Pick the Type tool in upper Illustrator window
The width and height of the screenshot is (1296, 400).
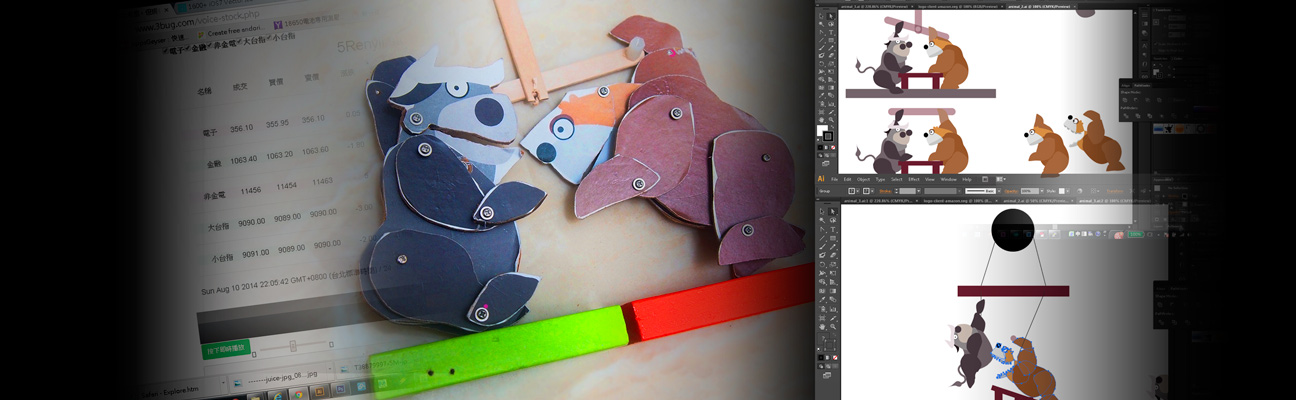[831, 33]
